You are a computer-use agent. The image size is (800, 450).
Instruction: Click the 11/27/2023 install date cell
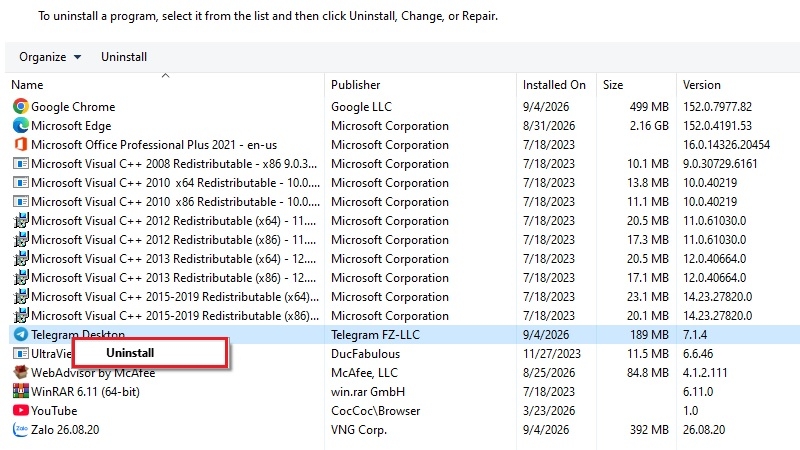[x=552, y=354]
